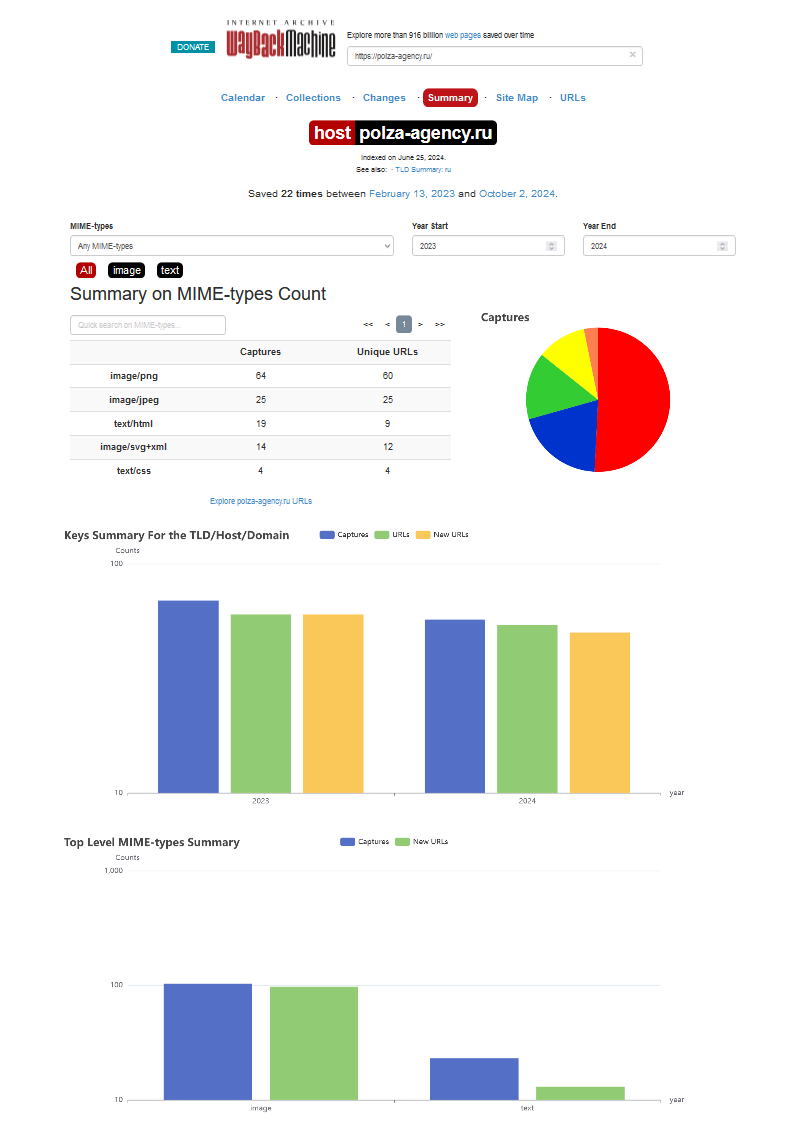
Task: Click the Year Start field
Action: coord(488,246)
